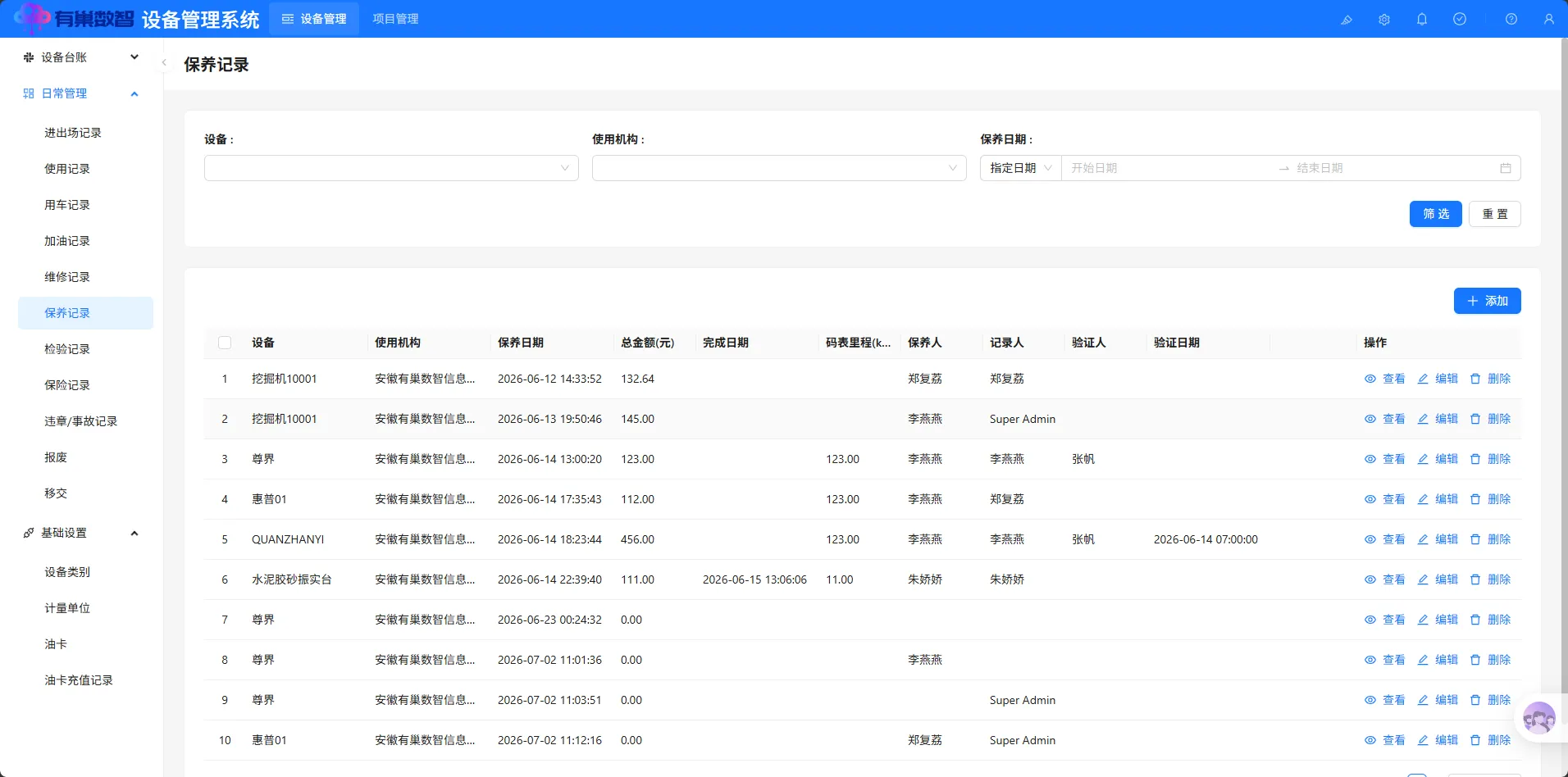1568x777 pixels.
Task: Collapse the 日常管理 sidebar group
Action: (81, 93)
